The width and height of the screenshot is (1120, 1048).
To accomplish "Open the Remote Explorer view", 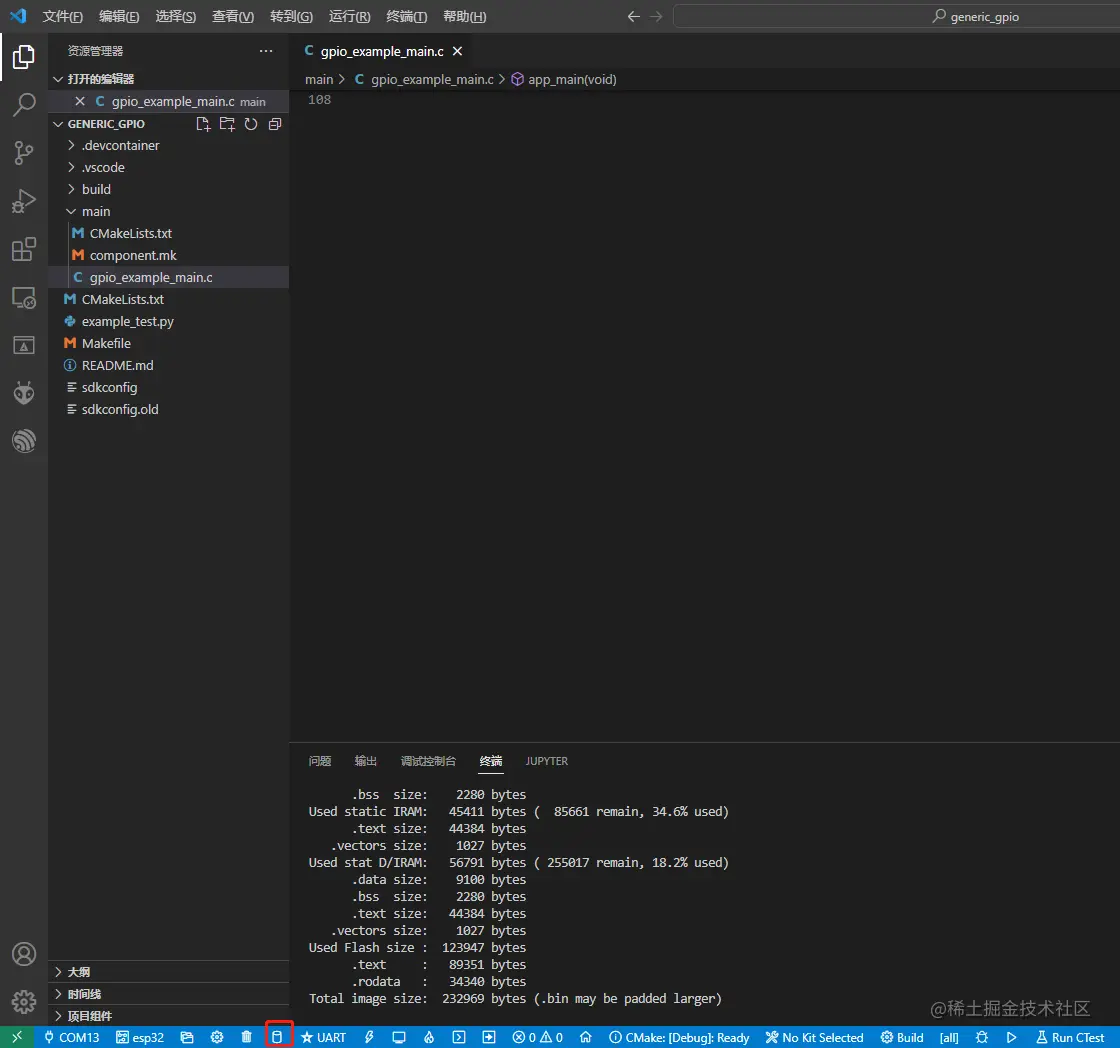I will coord(24,297).
